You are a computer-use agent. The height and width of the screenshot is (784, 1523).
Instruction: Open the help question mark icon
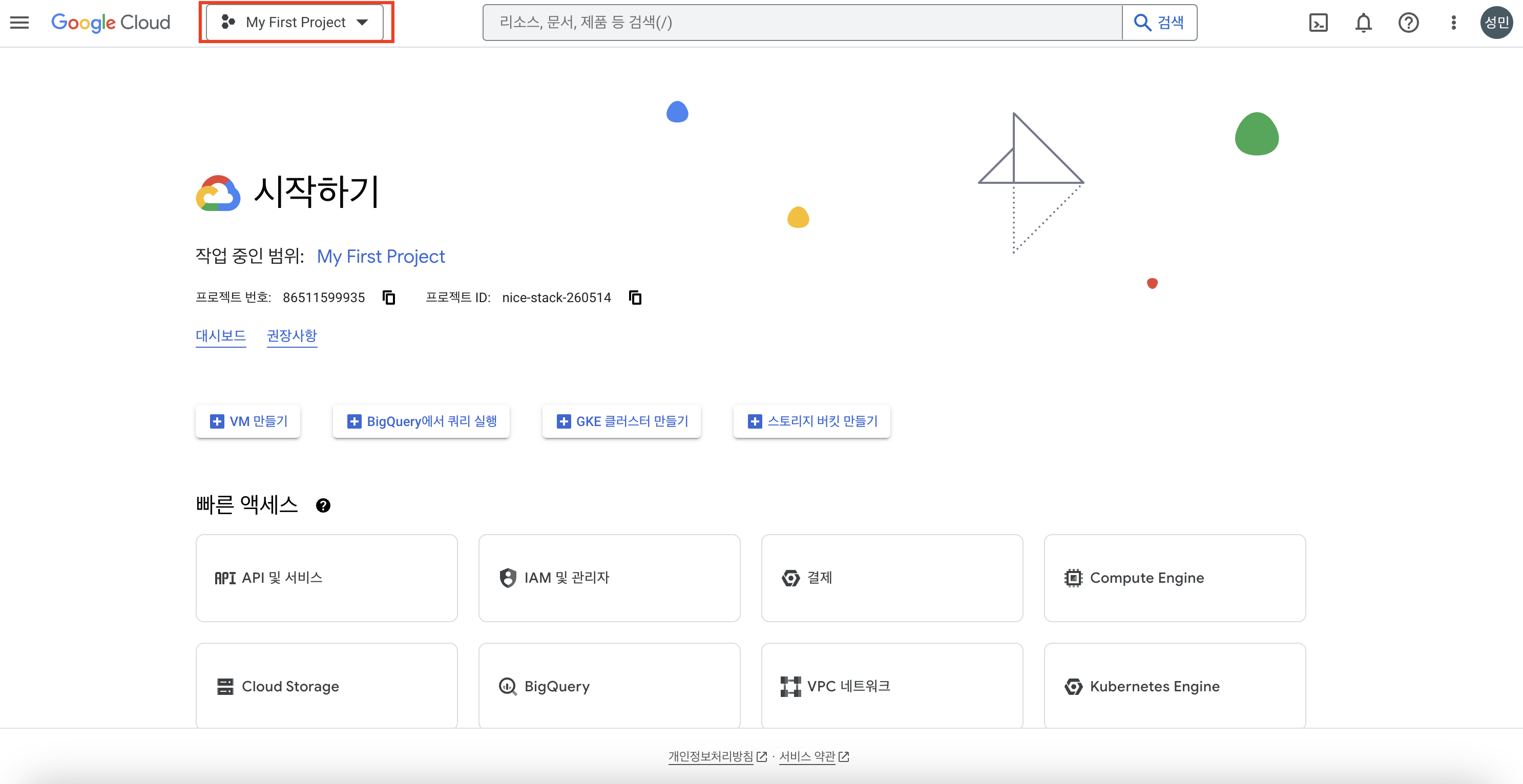[1408, 23]
